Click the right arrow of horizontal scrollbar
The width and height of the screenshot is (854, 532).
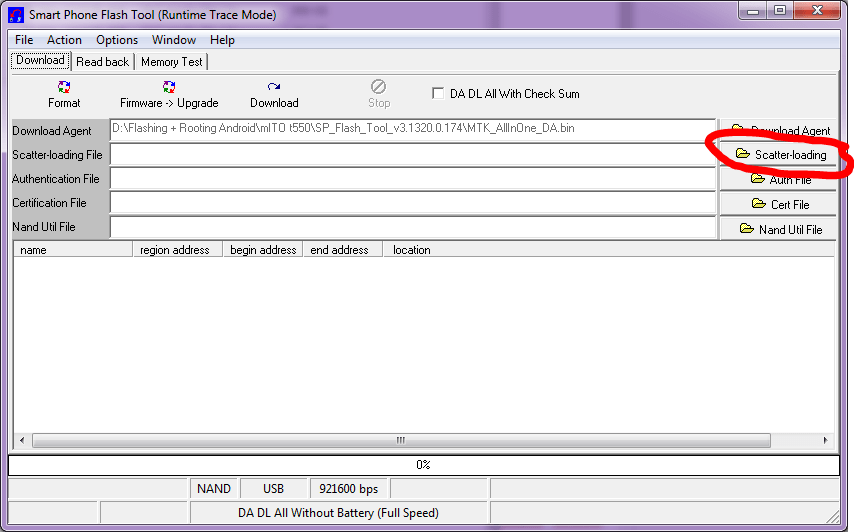826,440
